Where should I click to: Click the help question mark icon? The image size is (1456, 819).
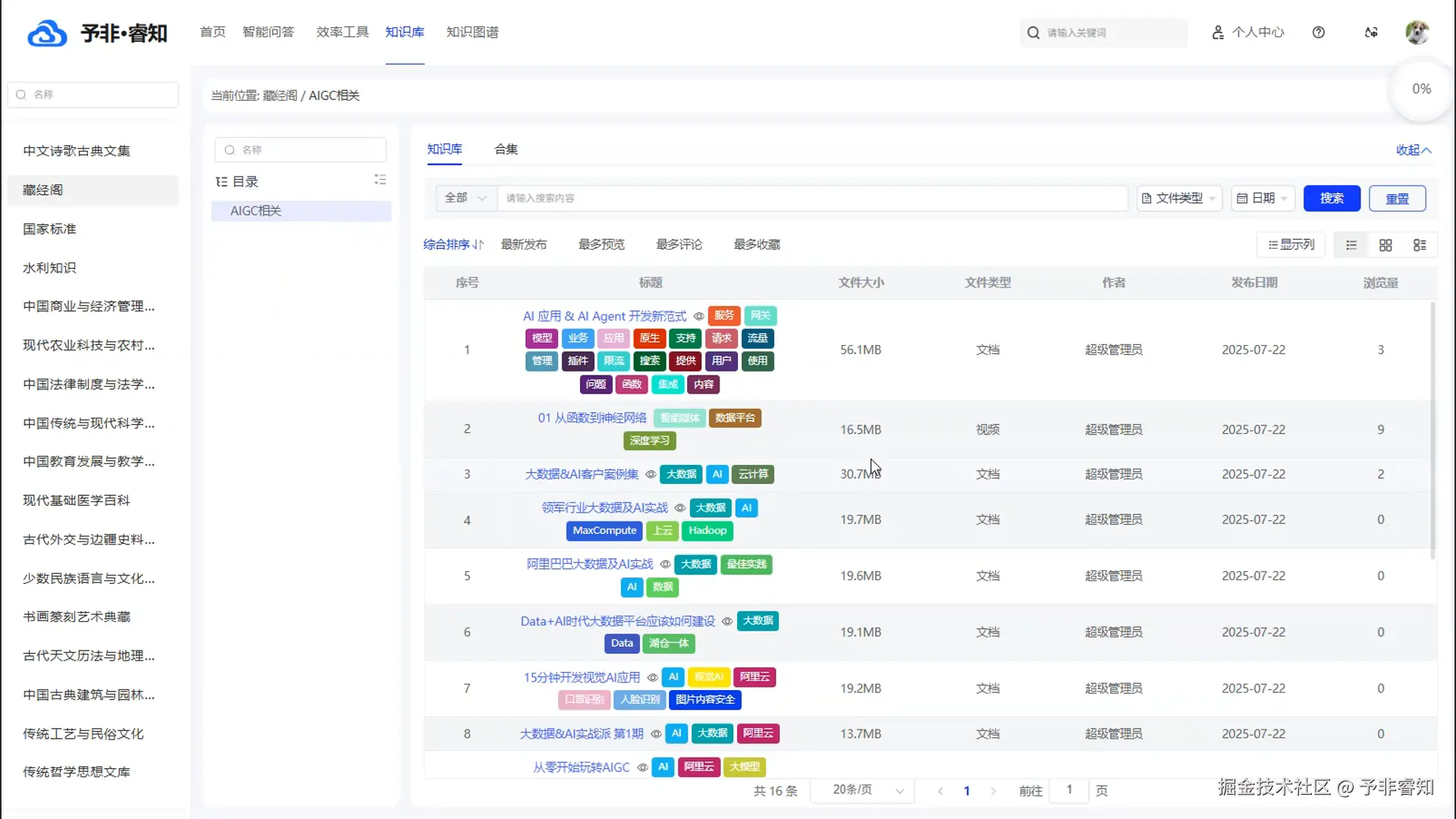tap(1319, 33)
